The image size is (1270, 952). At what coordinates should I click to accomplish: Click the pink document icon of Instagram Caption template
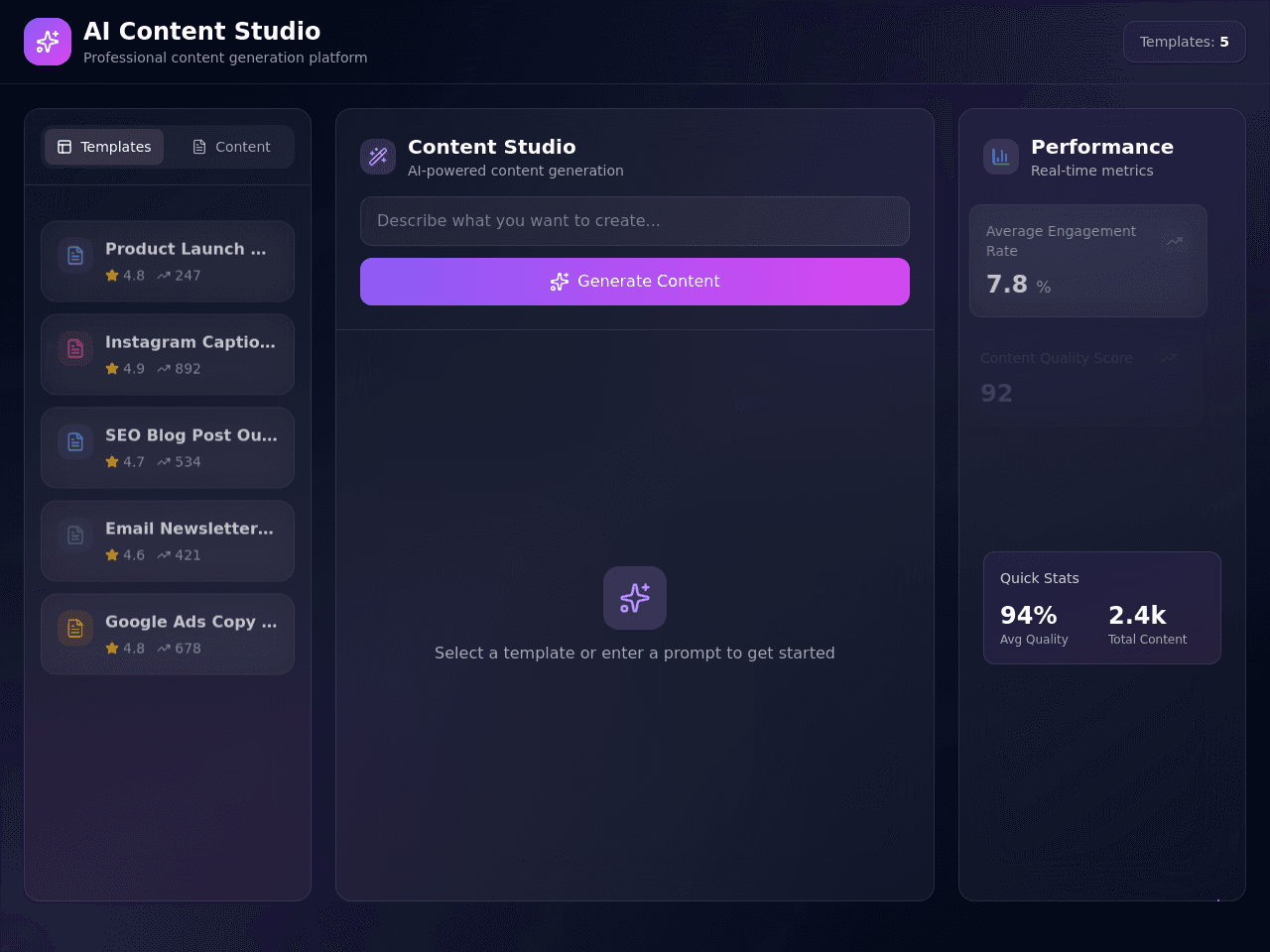(x=75, y=349)
